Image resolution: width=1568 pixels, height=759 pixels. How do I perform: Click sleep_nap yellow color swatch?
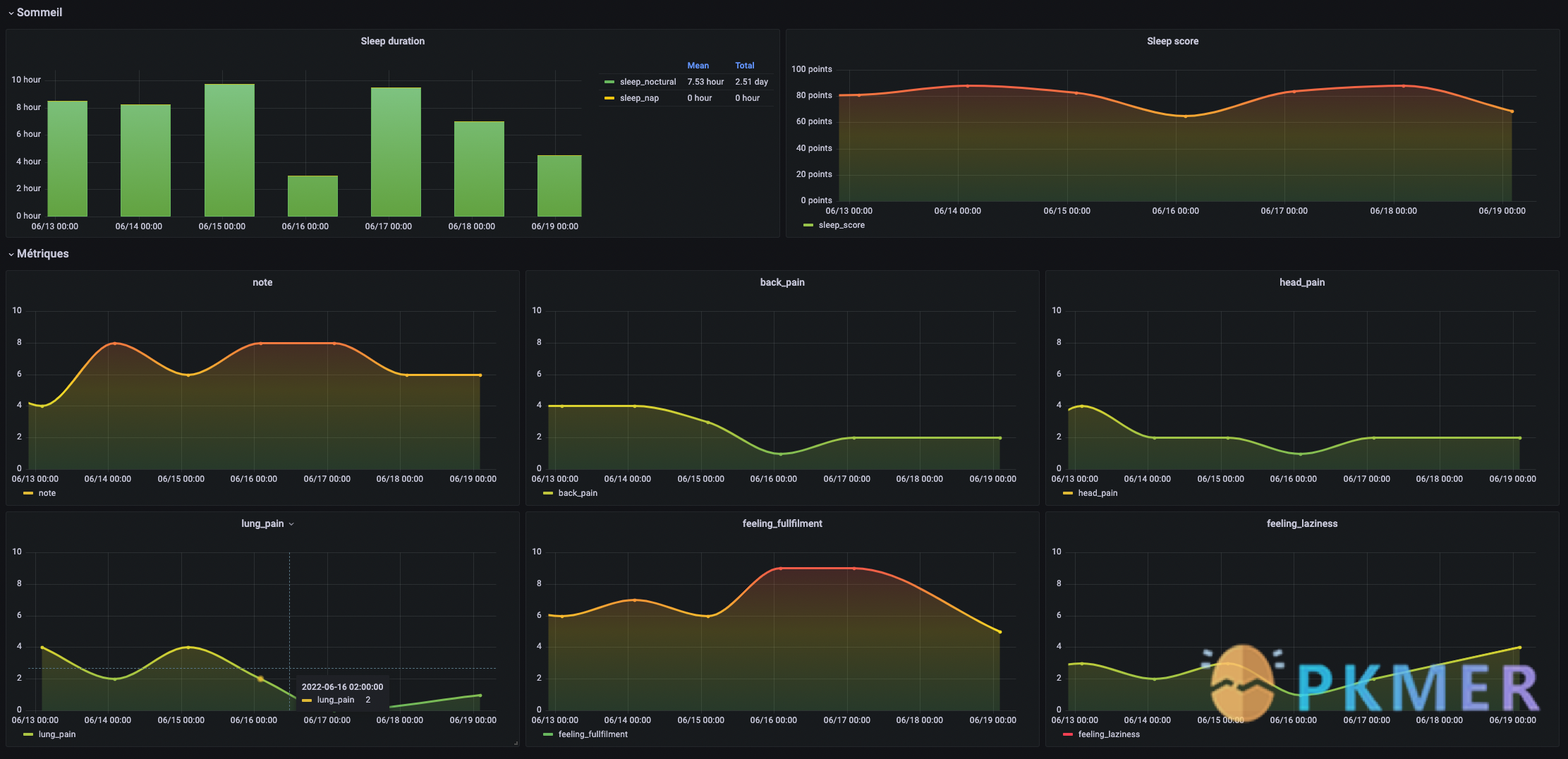(x=609, y=98)
